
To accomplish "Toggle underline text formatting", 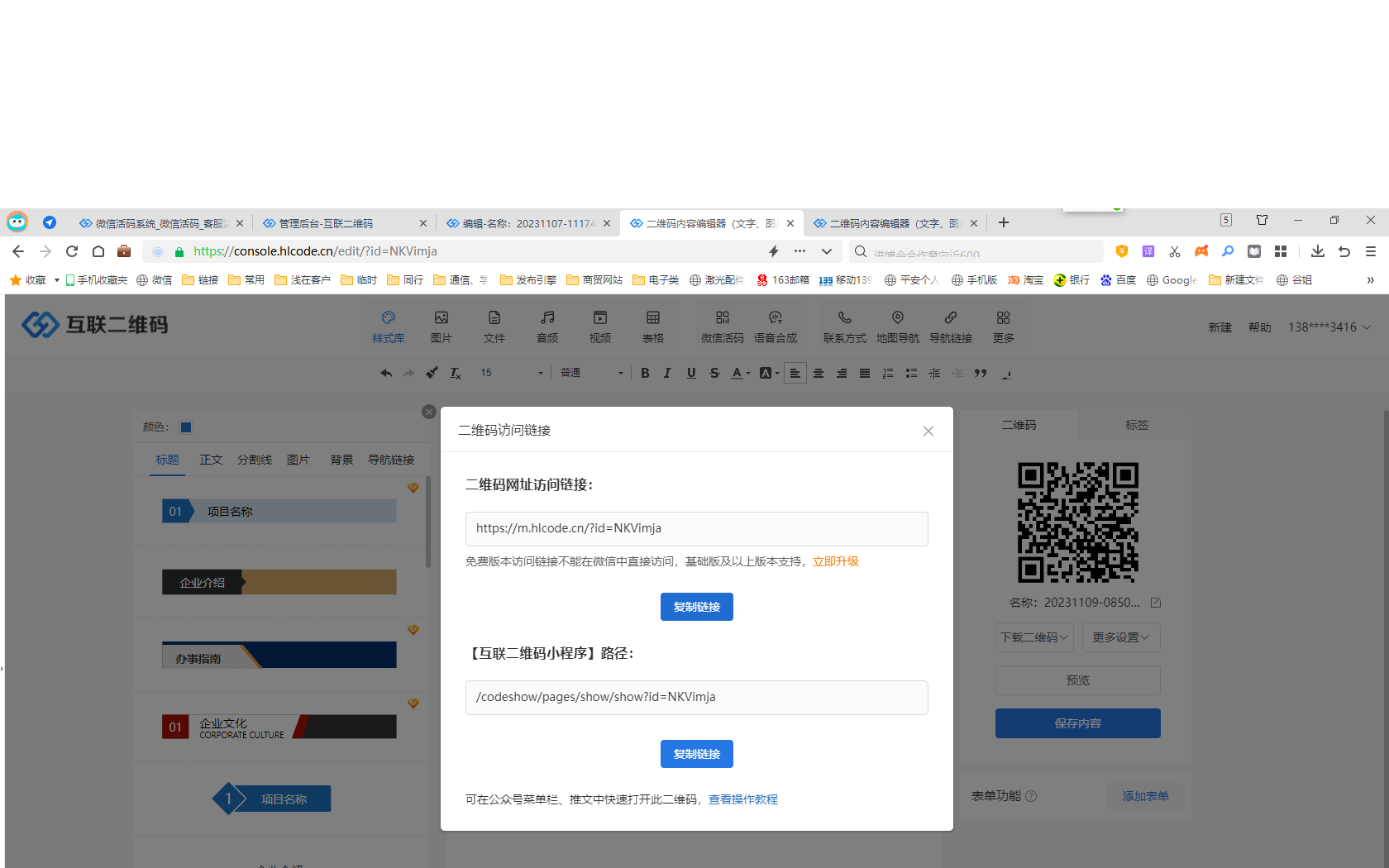I will pos(691,373).
